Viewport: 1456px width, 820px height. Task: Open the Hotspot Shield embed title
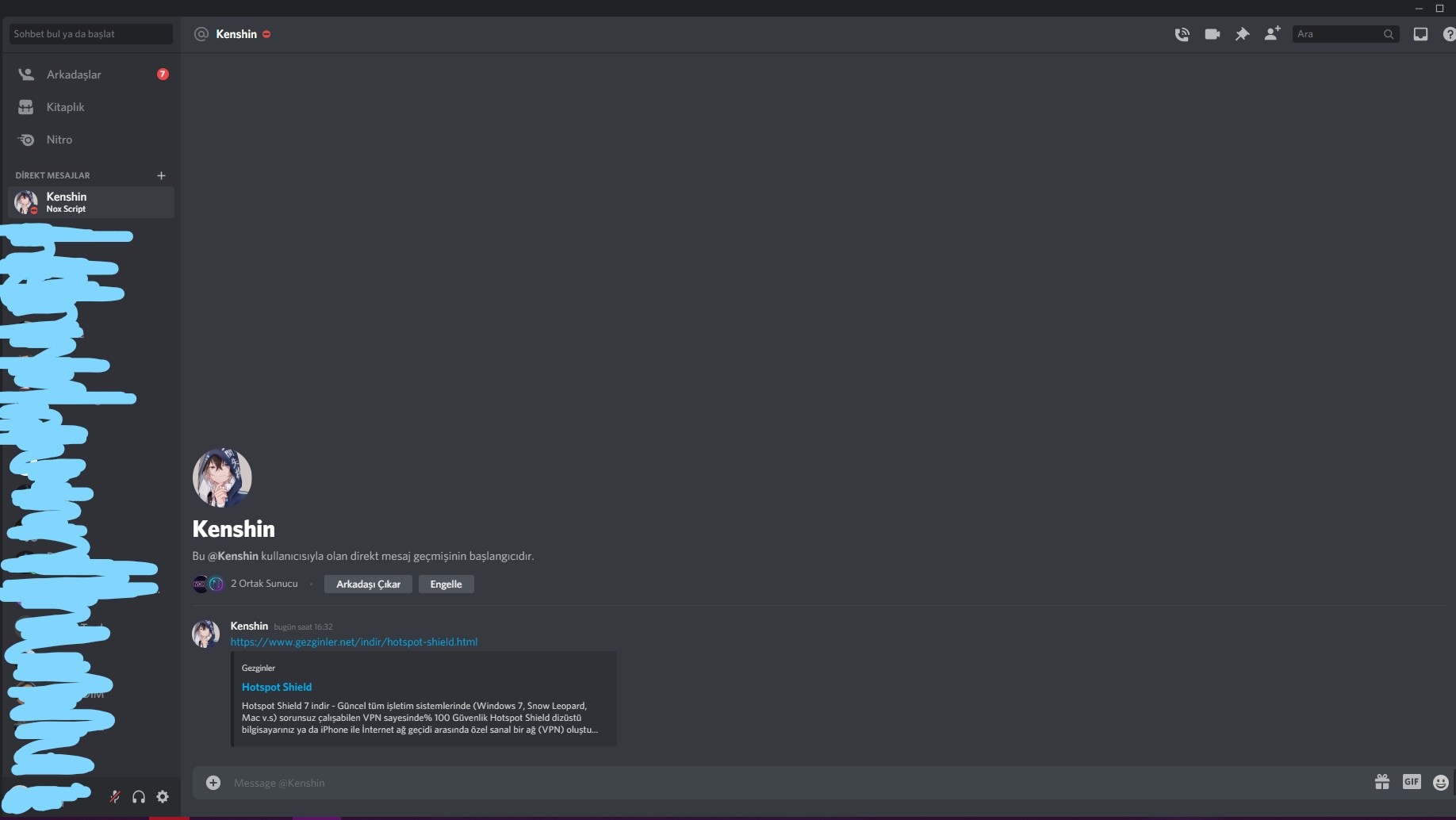click(x=277, y=687)
